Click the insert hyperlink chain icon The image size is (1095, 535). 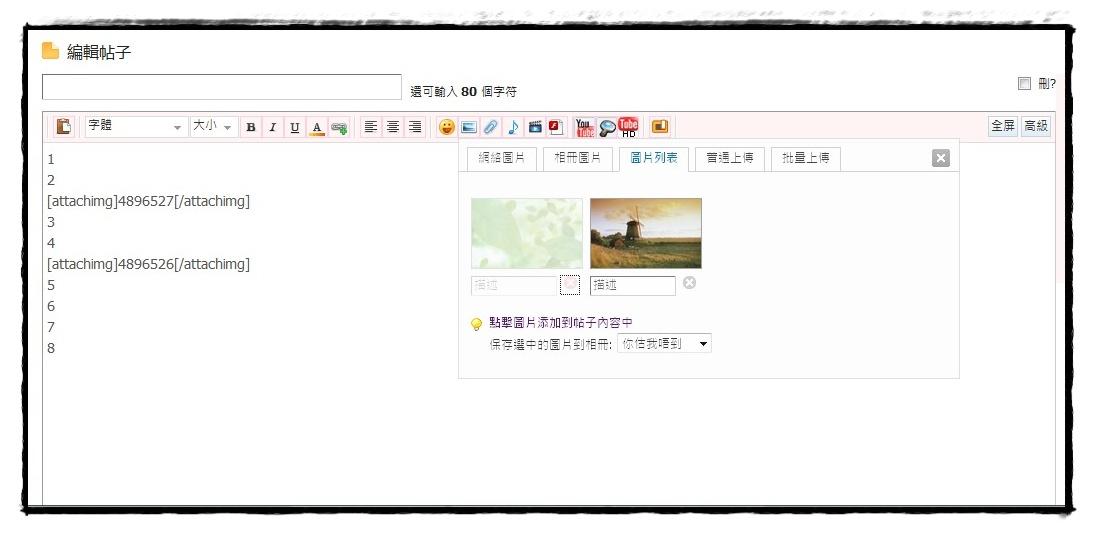pos(339,128)
